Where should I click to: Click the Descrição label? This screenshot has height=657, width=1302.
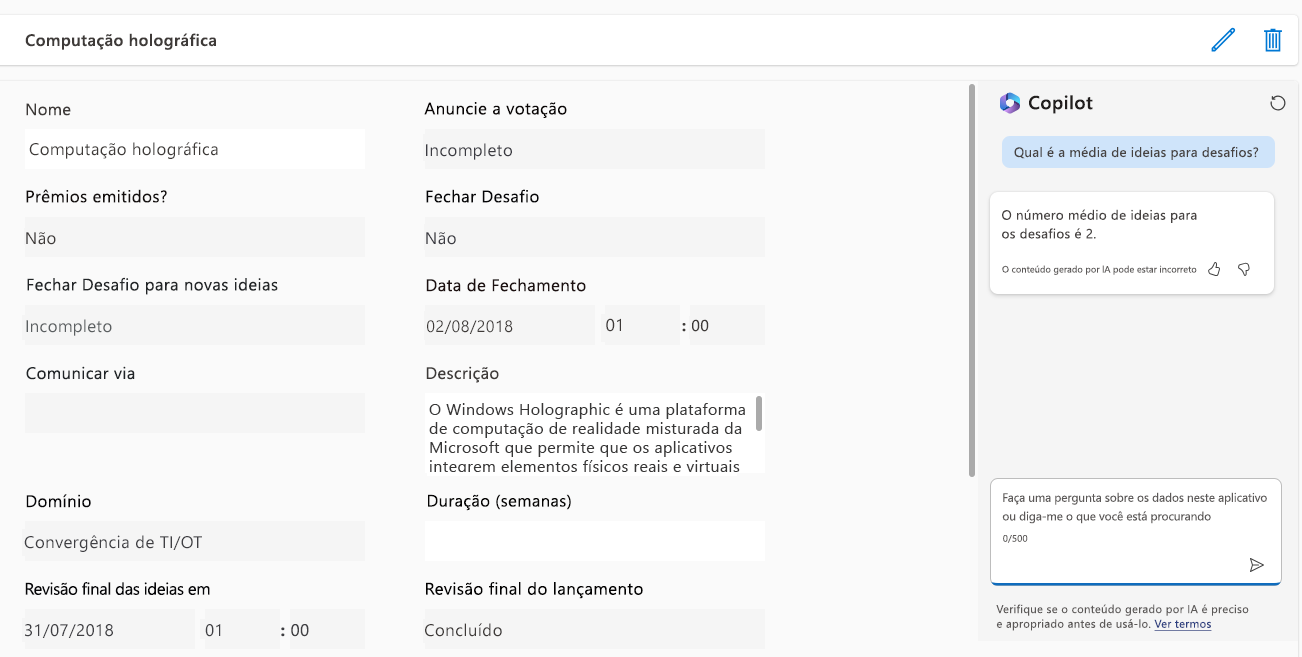click(x=462, y=374)
